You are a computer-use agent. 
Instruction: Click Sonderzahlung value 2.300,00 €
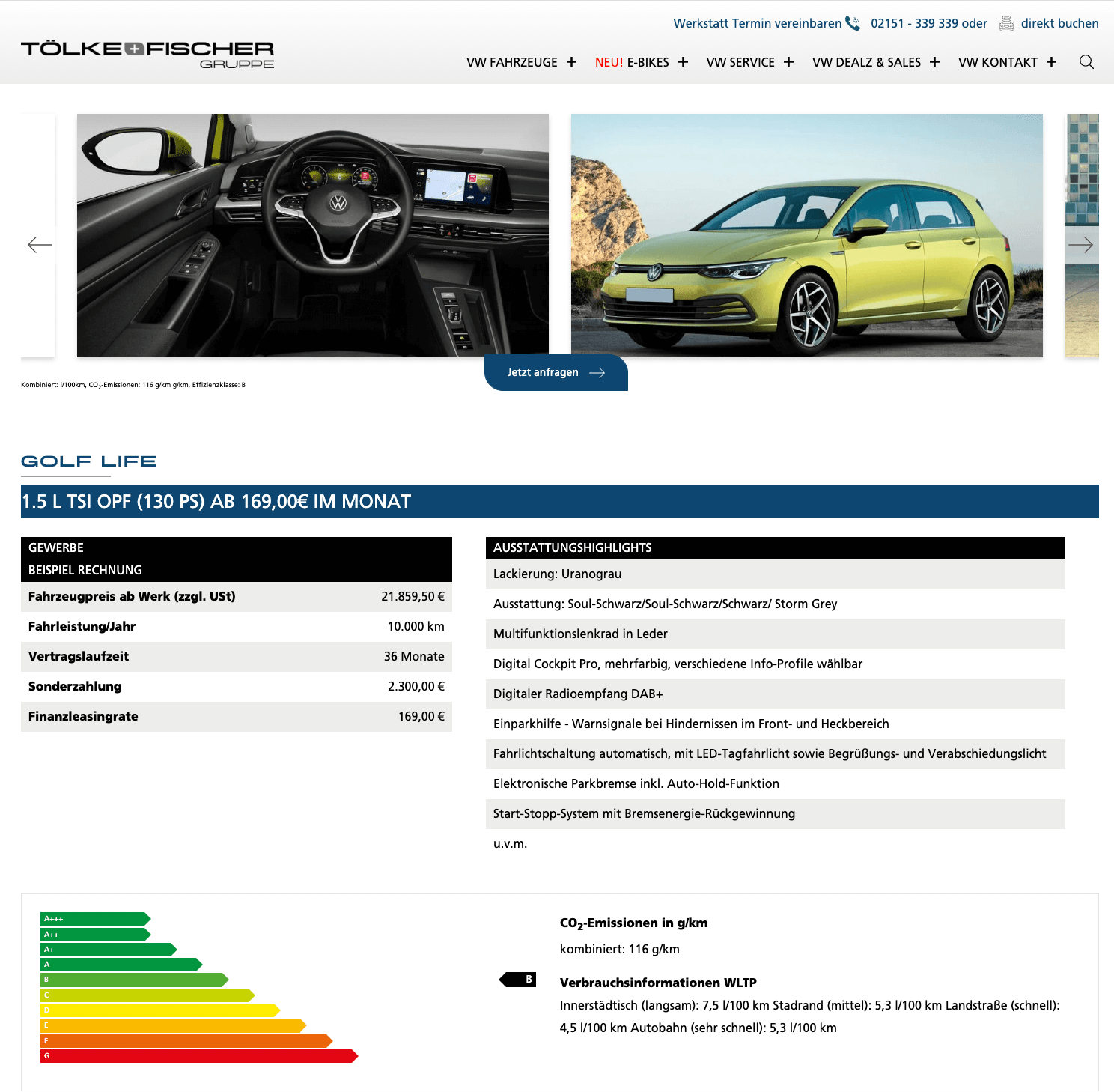pos(416,686)
